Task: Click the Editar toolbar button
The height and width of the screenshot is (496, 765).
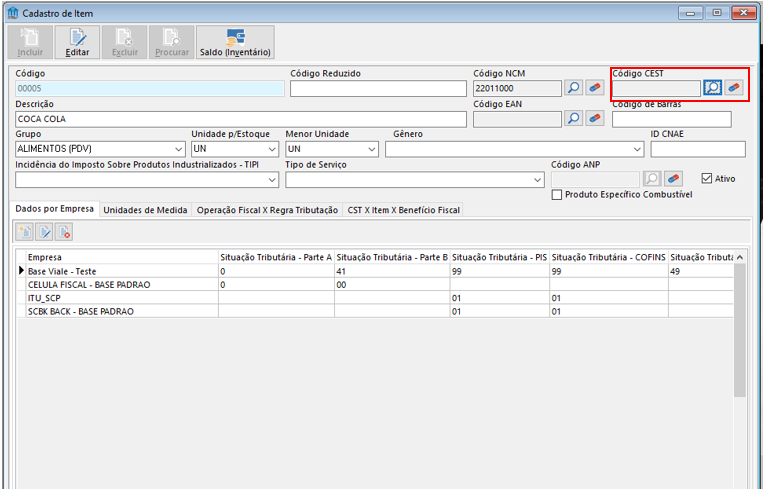Action: point(77,42)
